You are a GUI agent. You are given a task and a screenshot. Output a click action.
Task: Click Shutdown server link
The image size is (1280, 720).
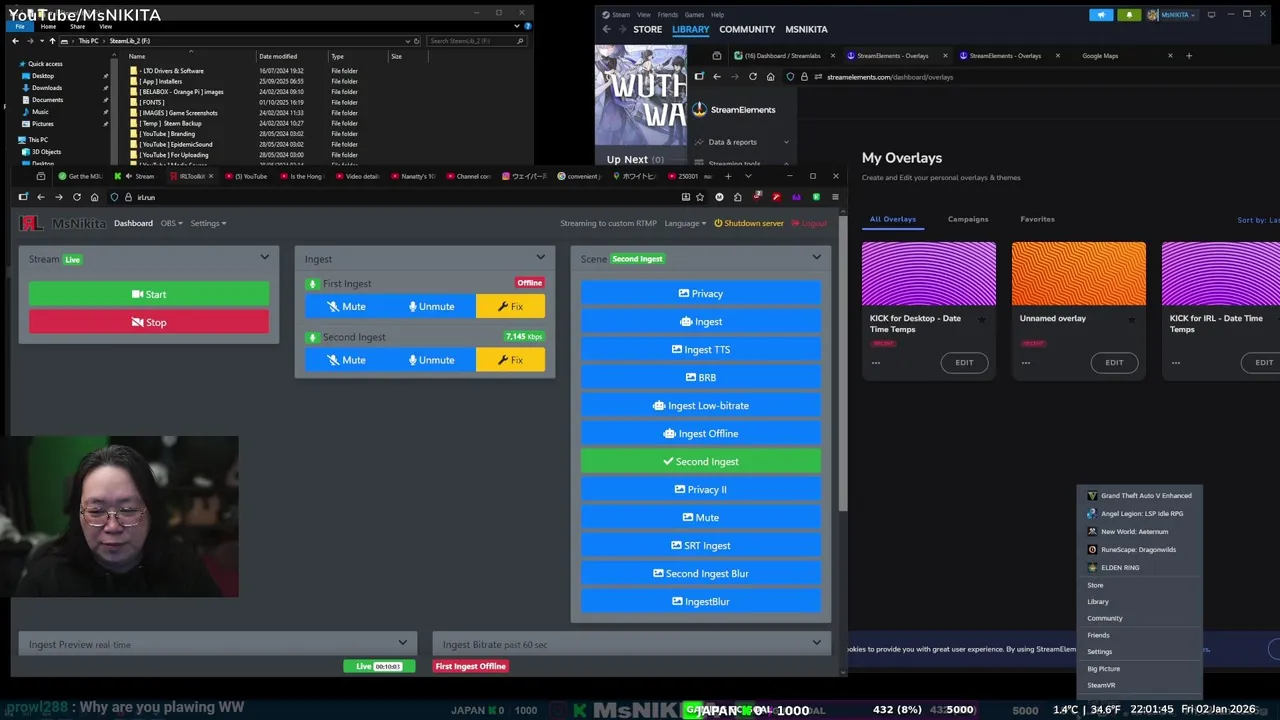[749, 223]
